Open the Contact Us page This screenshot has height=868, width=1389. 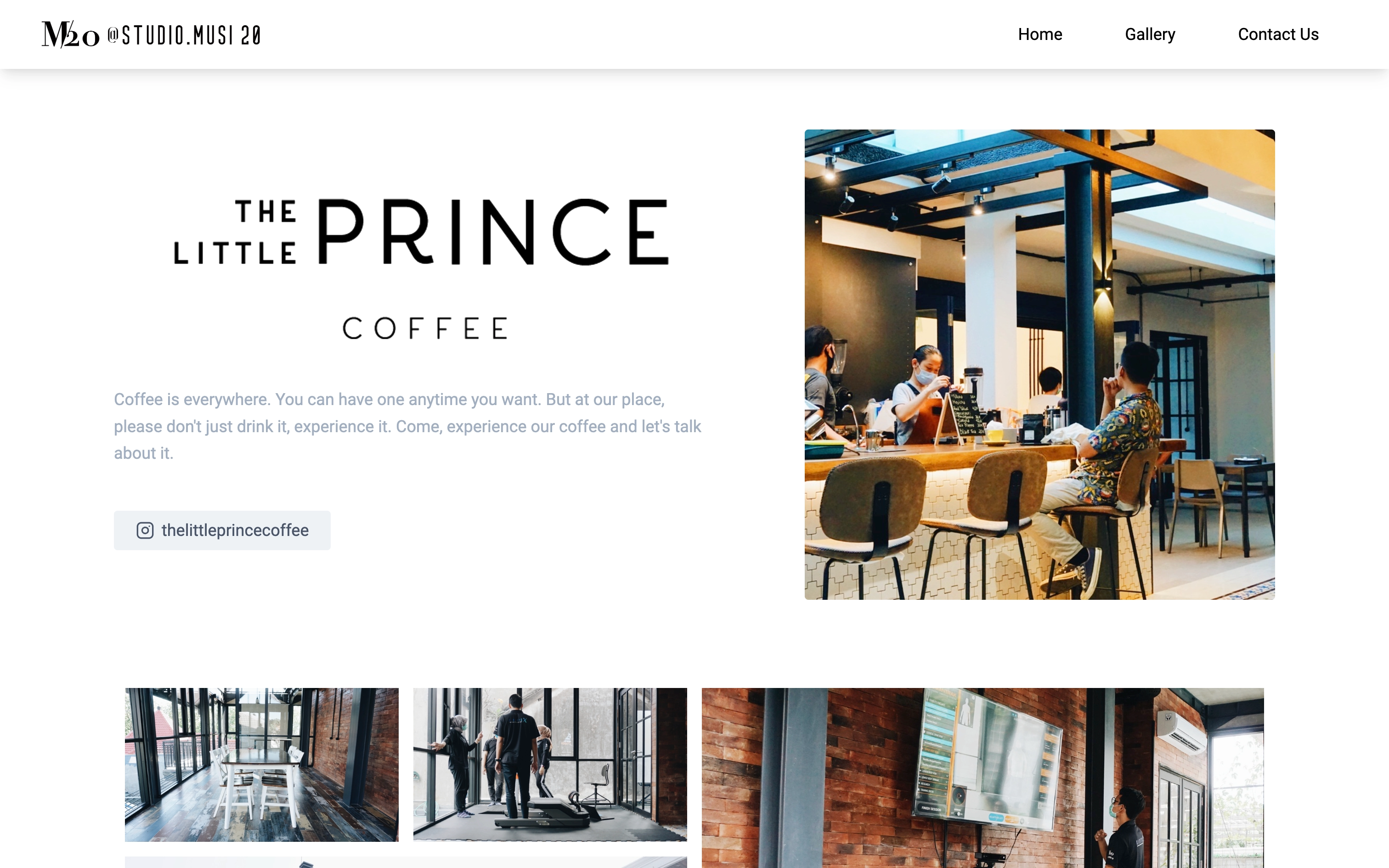(1278, 34)
